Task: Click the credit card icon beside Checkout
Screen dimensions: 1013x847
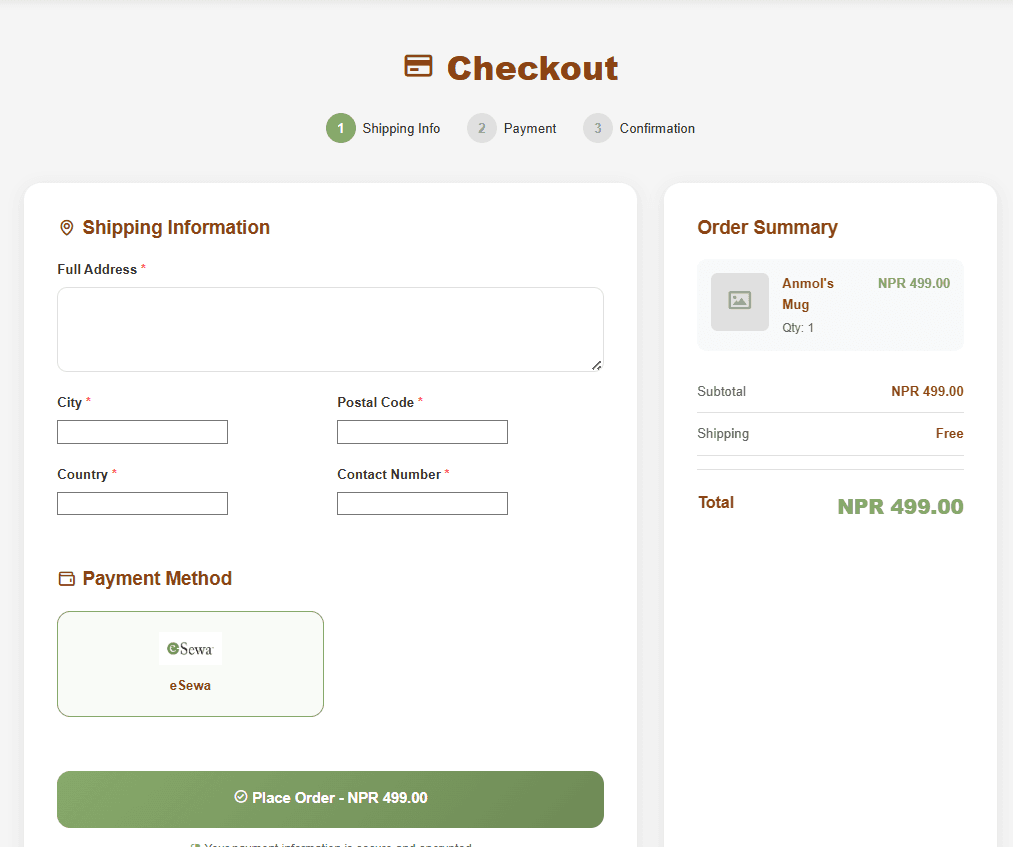Action: click(x=418, y=66)
